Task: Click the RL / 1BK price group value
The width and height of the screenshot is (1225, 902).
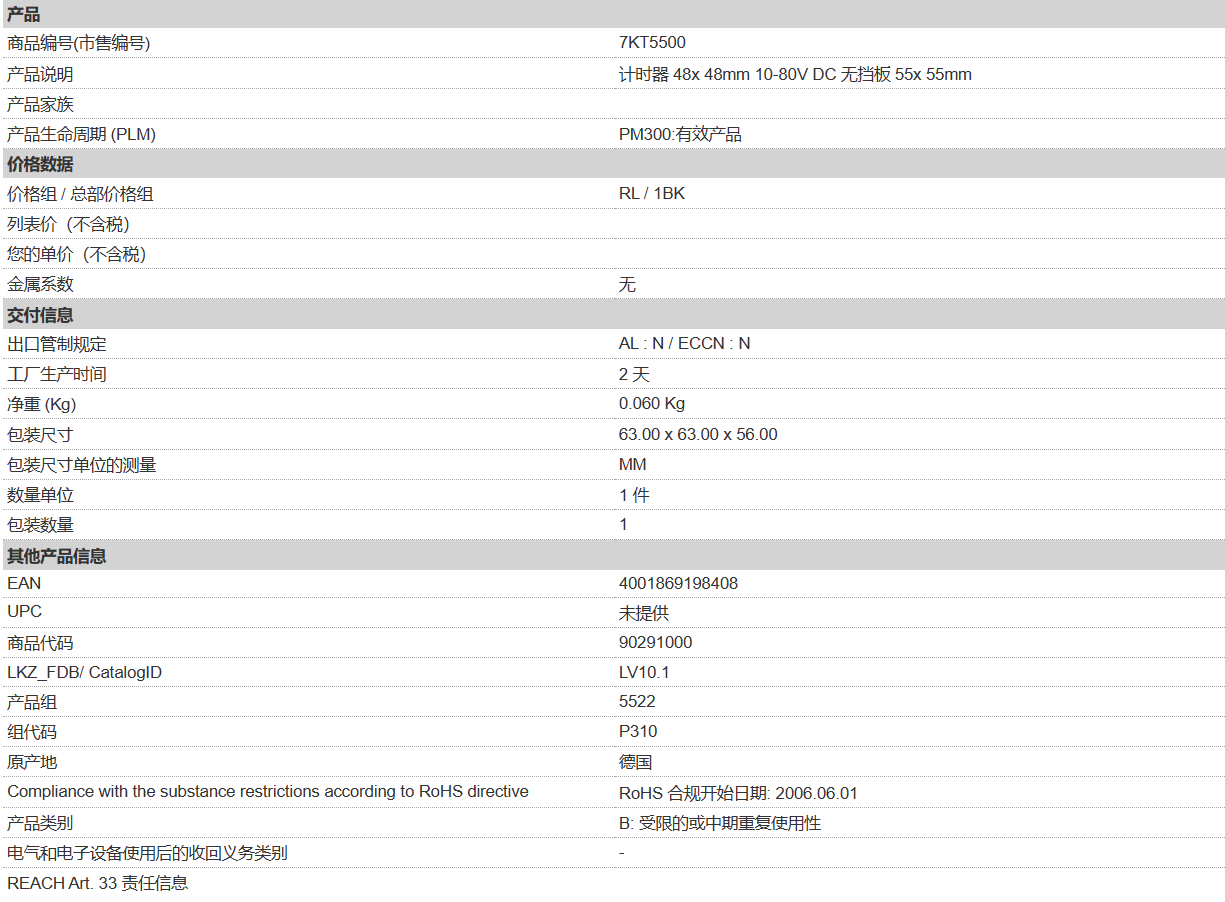Action: [x=652, y=193]
